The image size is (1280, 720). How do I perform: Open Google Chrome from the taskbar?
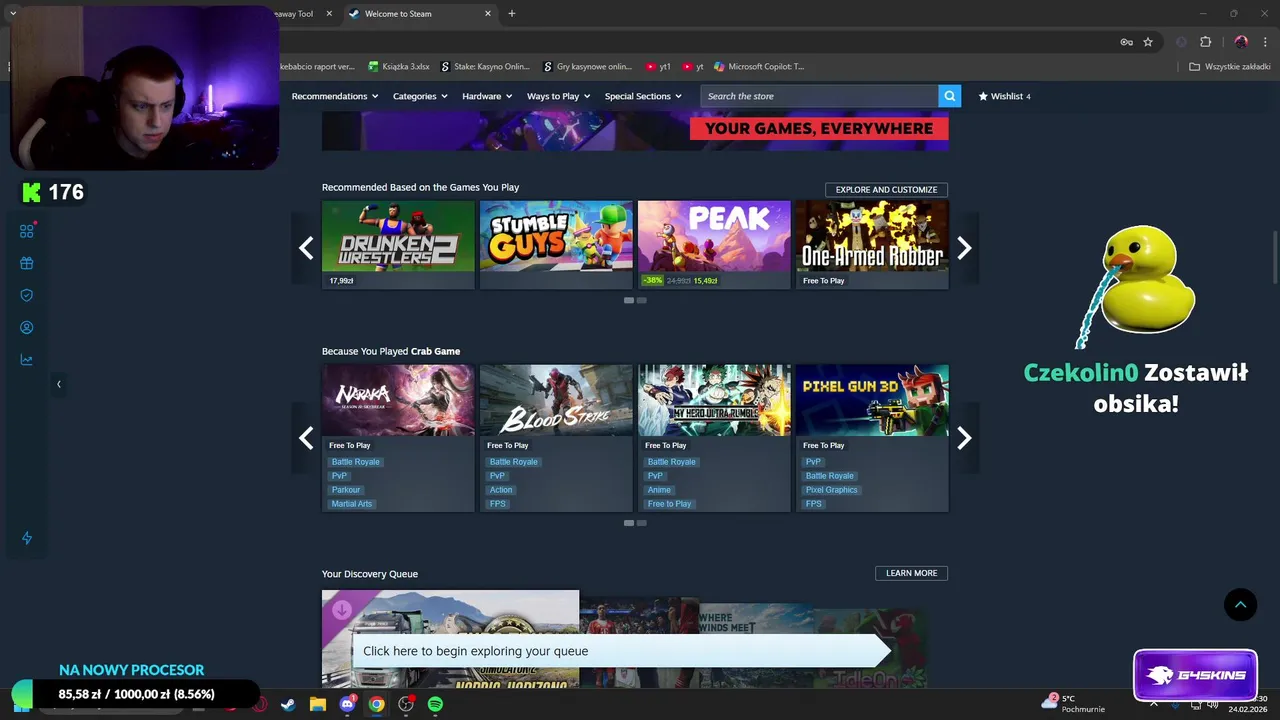376,704
